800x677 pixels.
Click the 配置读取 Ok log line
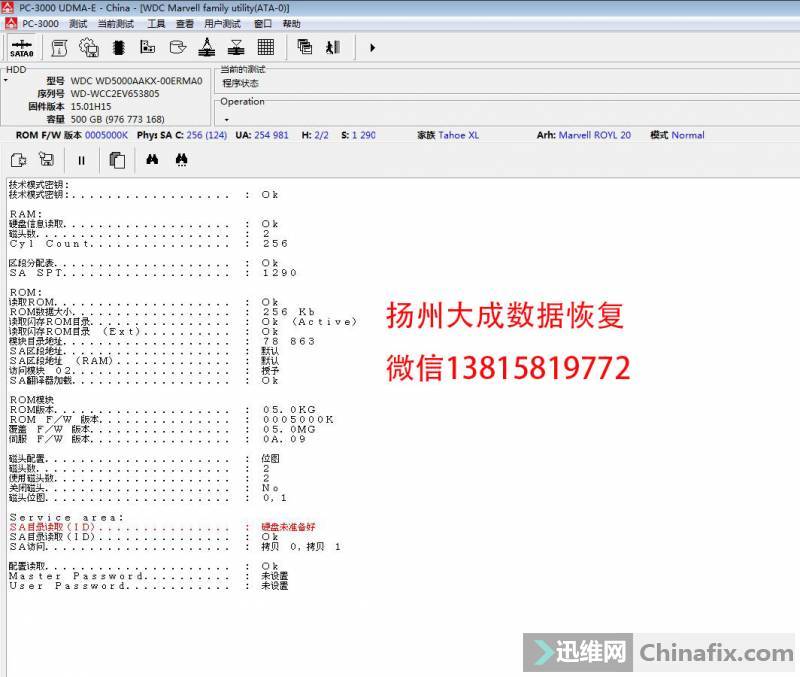[x=144, y=566]
